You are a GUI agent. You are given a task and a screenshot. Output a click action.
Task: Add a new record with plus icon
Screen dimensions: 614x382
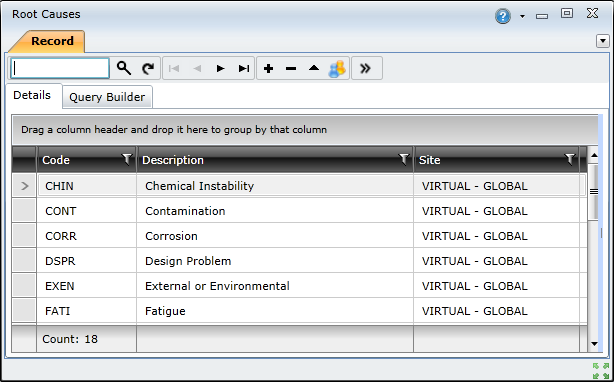tap(268, 69)
